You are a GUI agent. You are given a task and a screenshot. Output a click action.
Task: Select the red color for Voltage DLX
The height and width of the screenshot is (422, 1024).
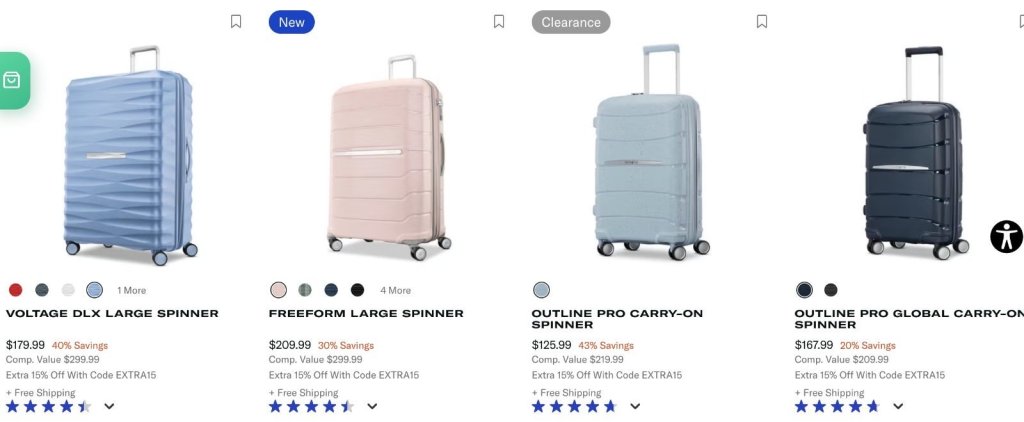(16, 290)
